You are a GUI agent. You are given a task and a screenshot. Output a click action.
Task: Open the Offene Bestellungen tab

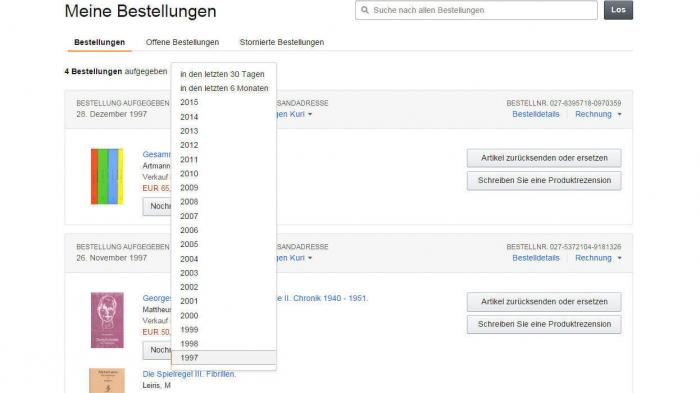[182, 42]
